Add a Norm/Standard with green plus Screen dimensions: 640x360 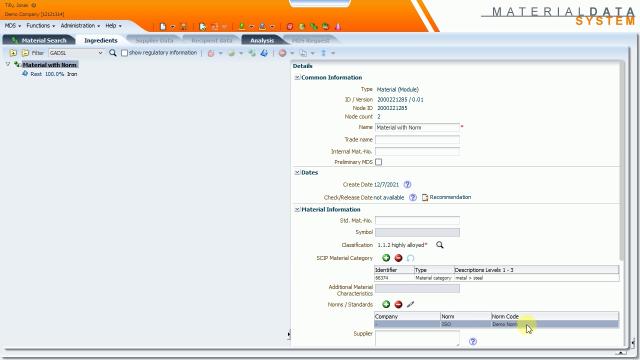click(386, 304)
